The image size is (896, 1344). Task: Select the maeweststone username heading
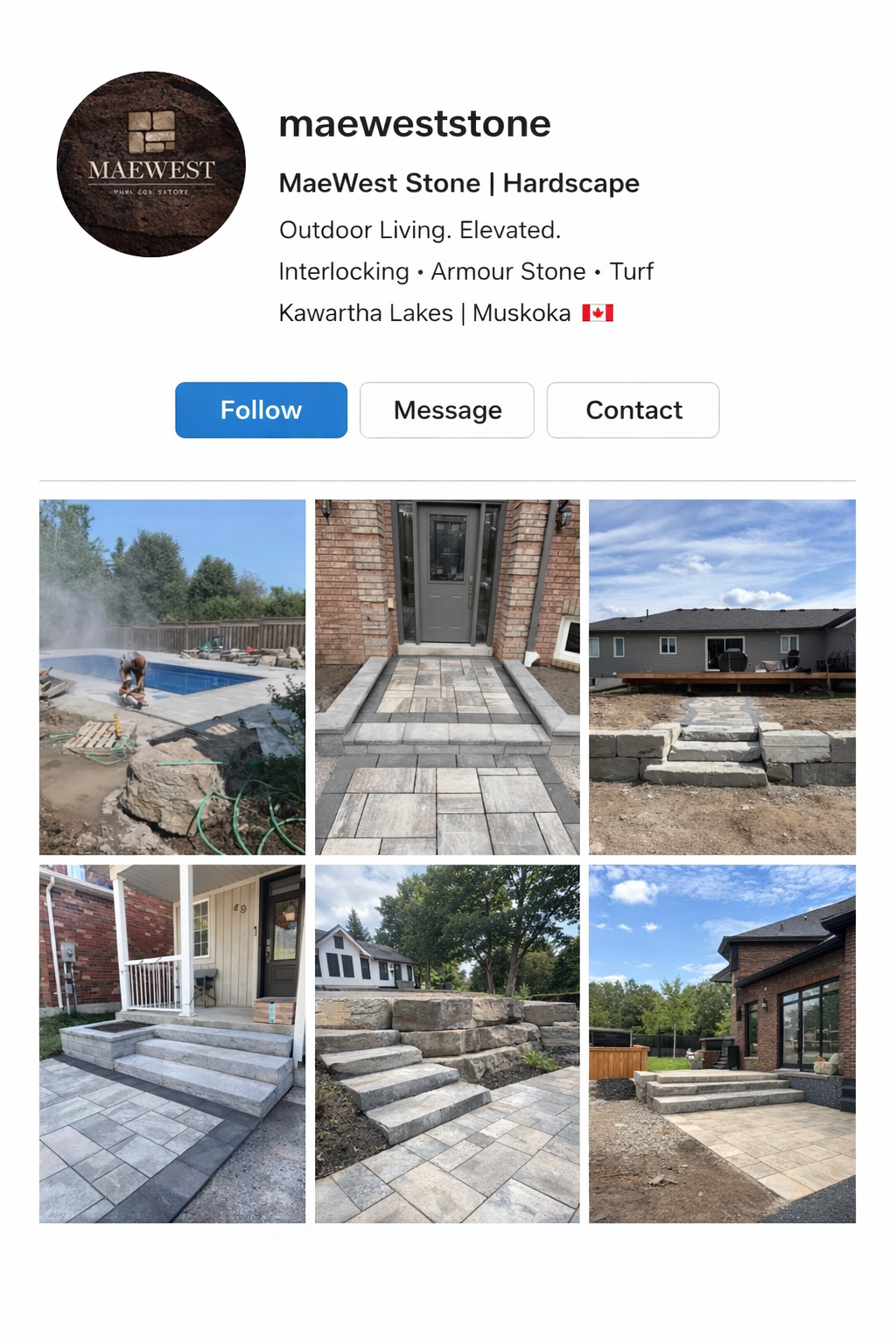click(415, 123)
